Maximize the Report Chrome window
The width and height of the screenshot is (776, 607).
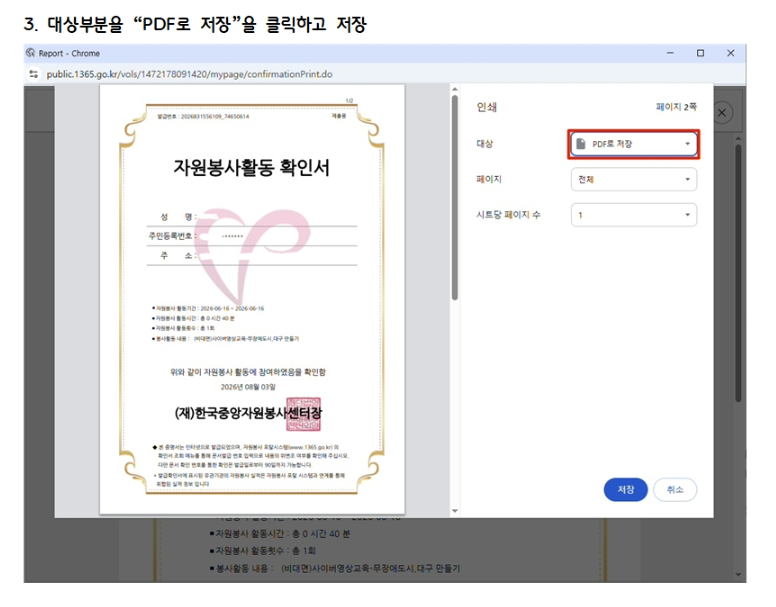pyautogui.click(x=700, y=53)
